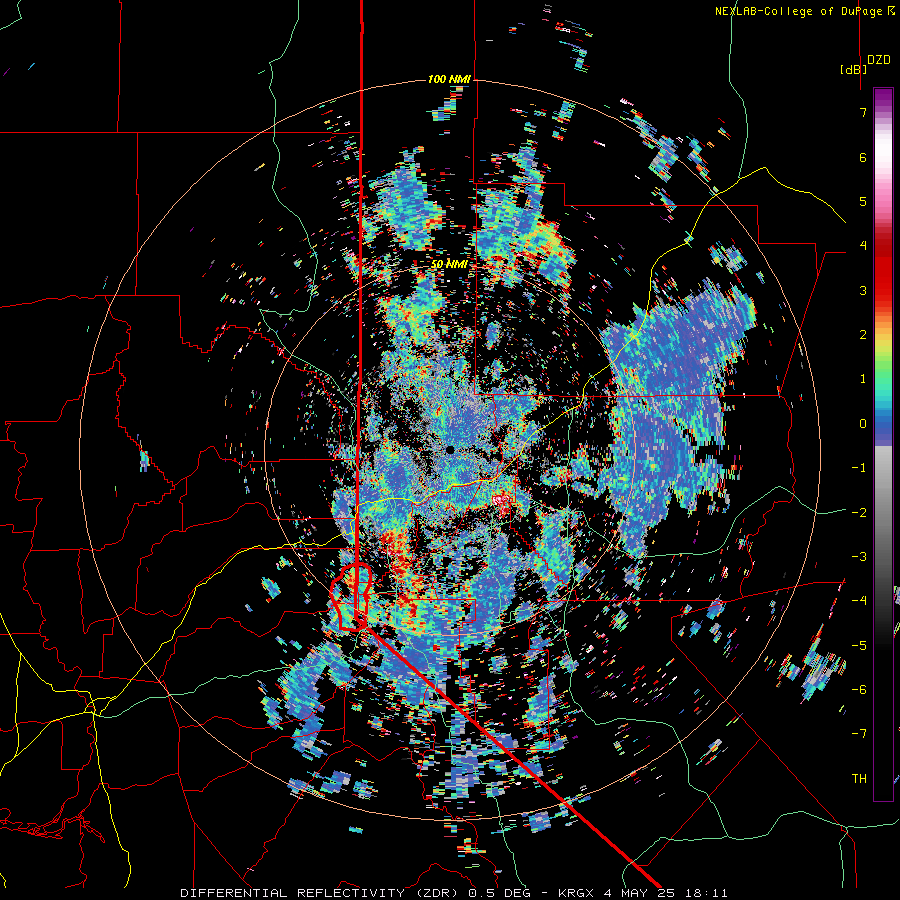Click the ZDR color scale bar

(883, 444)
